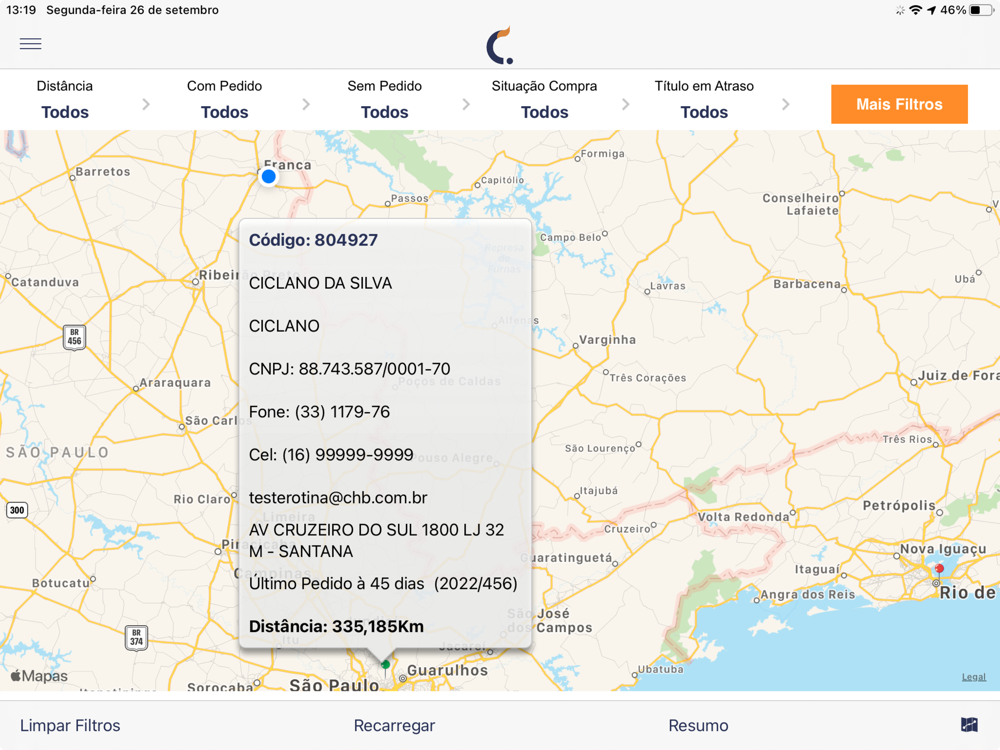The height and width of the screenshot is (750, 1000).
Task: Expand chevron after Situação Compra filter
Action: coord(626,104)
